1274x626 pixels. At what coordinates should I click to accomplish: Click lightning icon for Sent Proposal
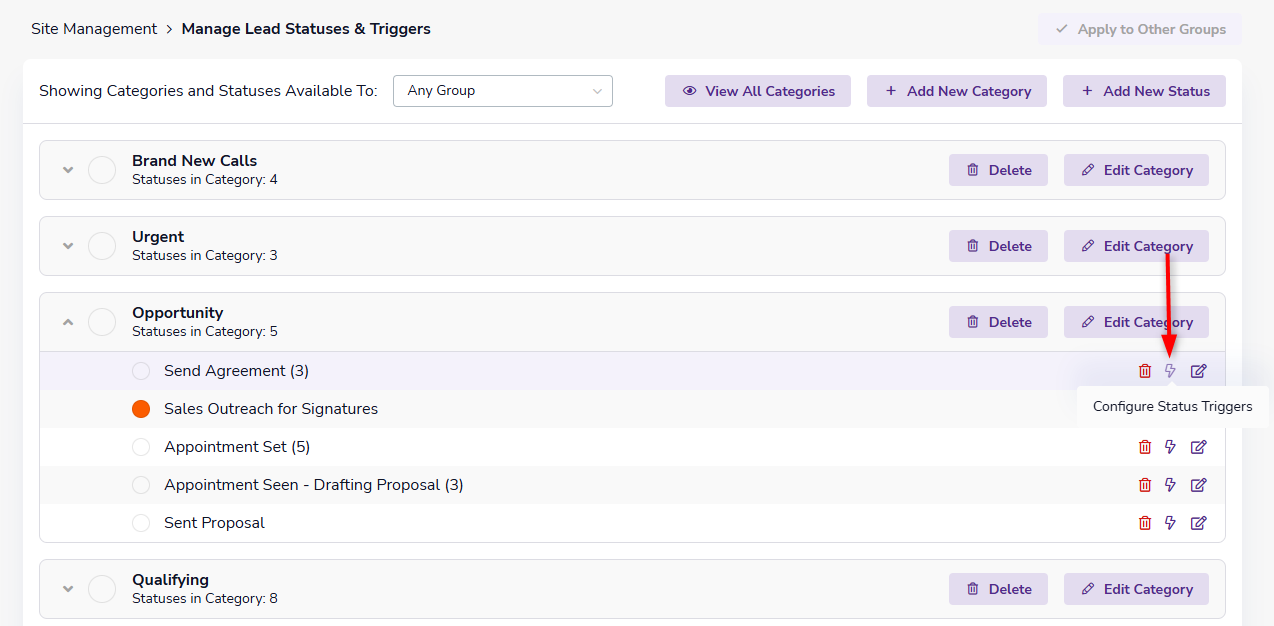click(x=1171, y=523)
